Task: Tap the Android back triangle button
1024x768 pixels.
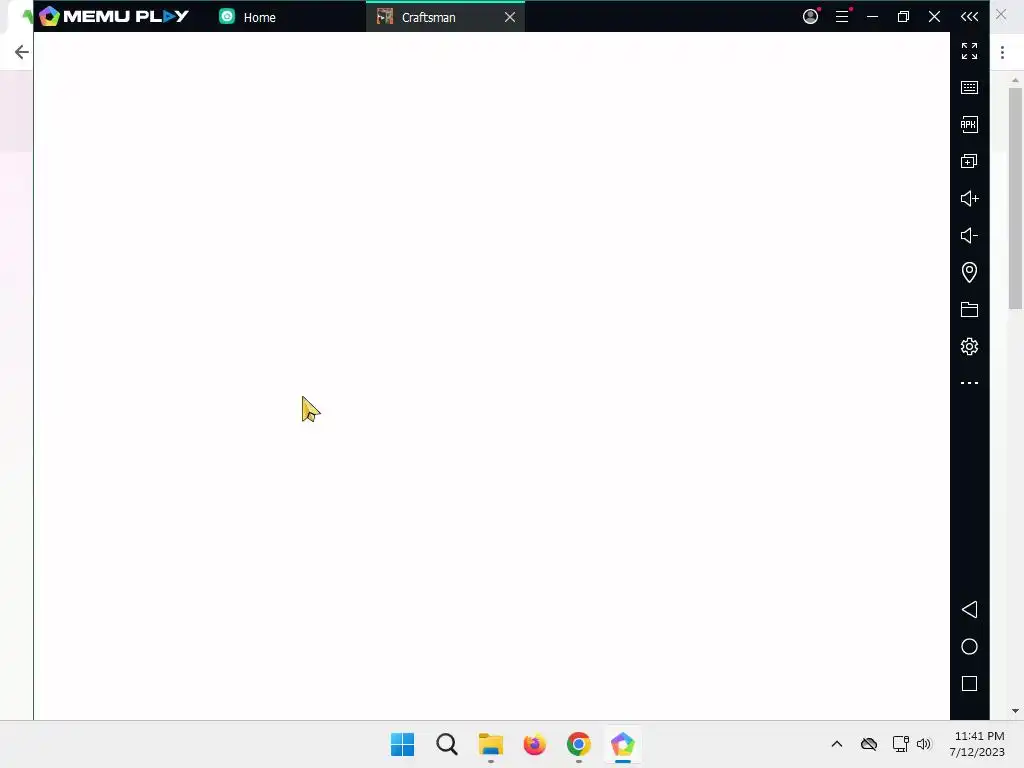Action: (x=969, y=610)
